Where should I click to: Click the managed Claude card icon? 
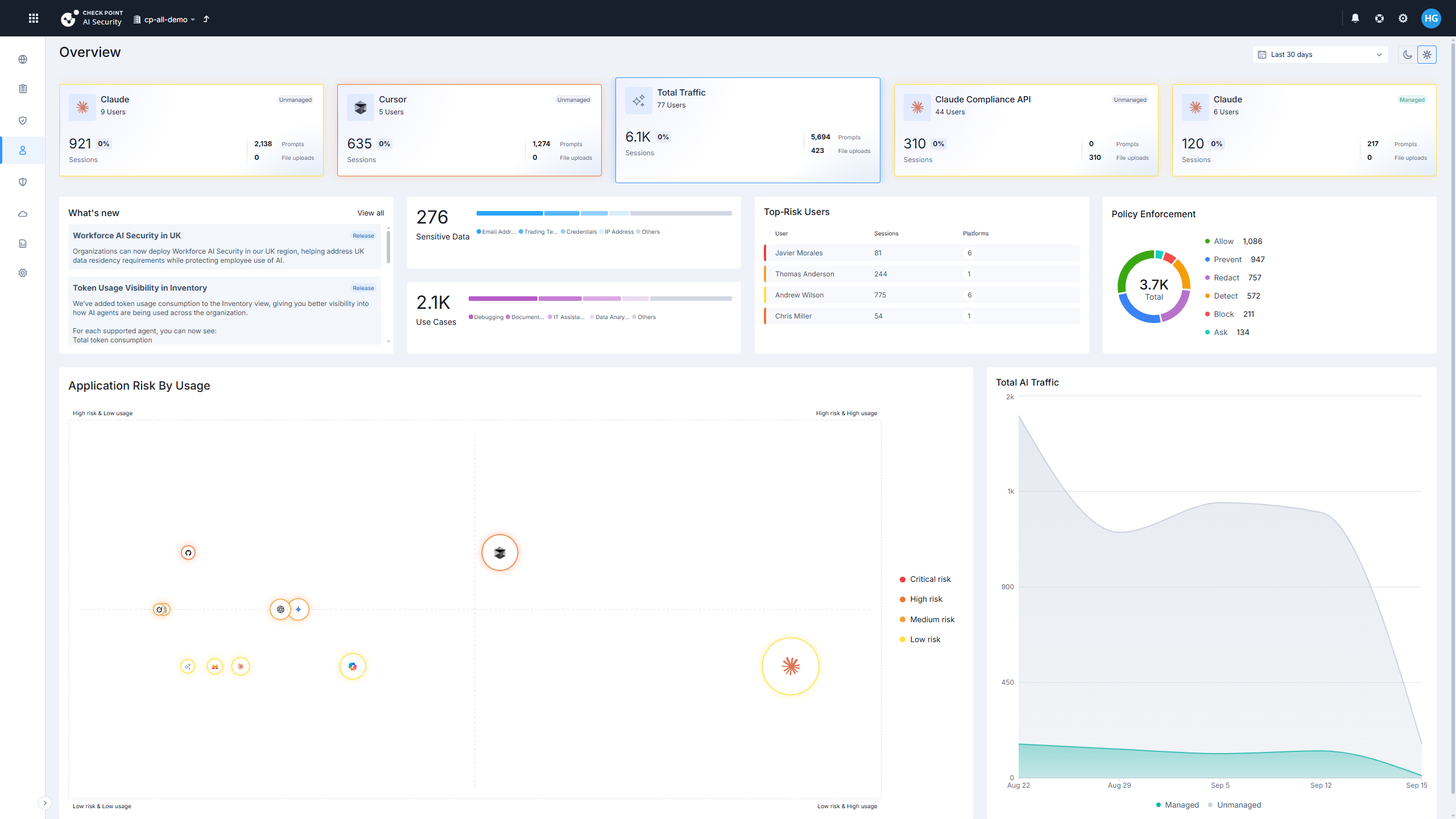click(1195, 107)
